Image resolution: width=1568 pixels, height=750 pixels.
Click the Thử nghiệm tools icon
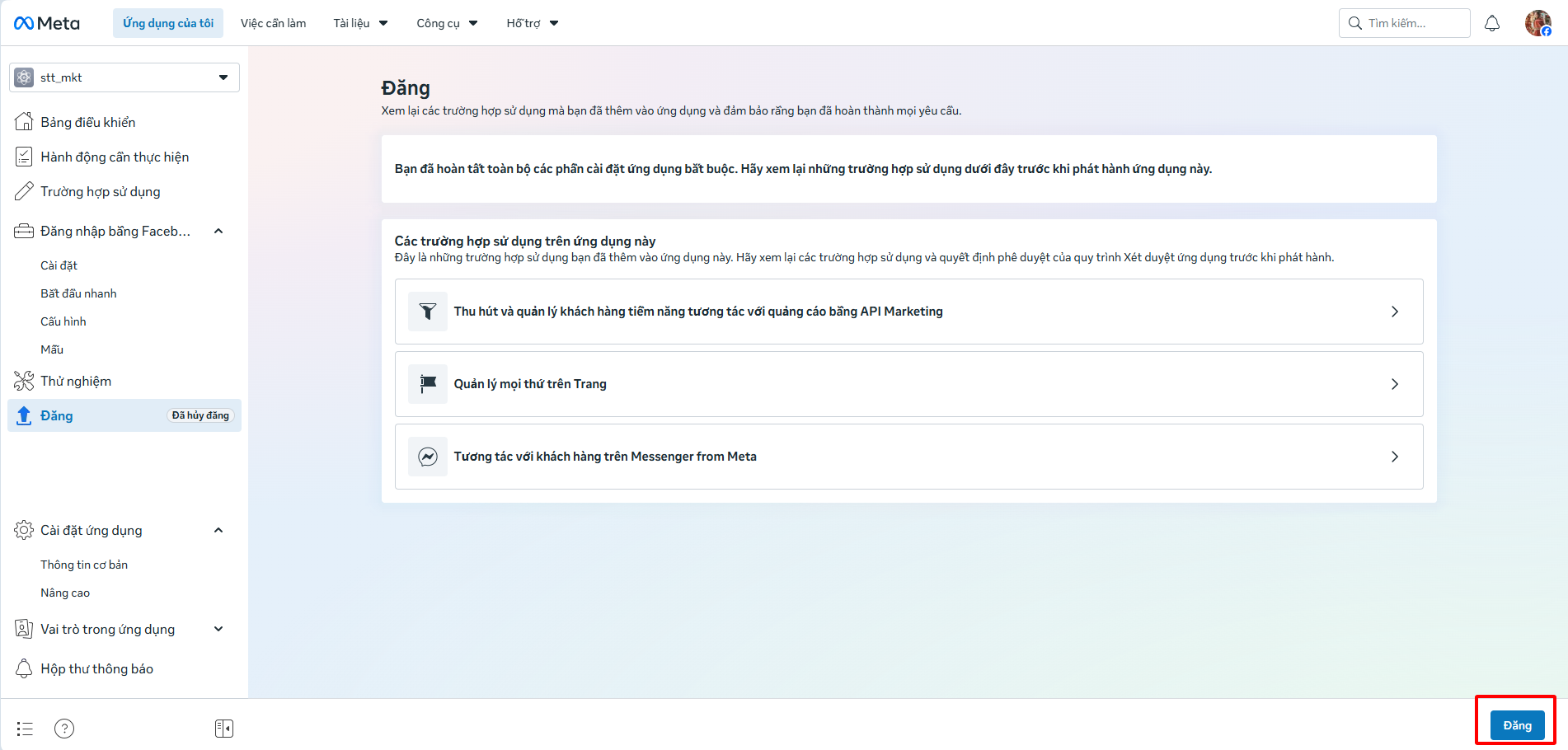[24, 381]
